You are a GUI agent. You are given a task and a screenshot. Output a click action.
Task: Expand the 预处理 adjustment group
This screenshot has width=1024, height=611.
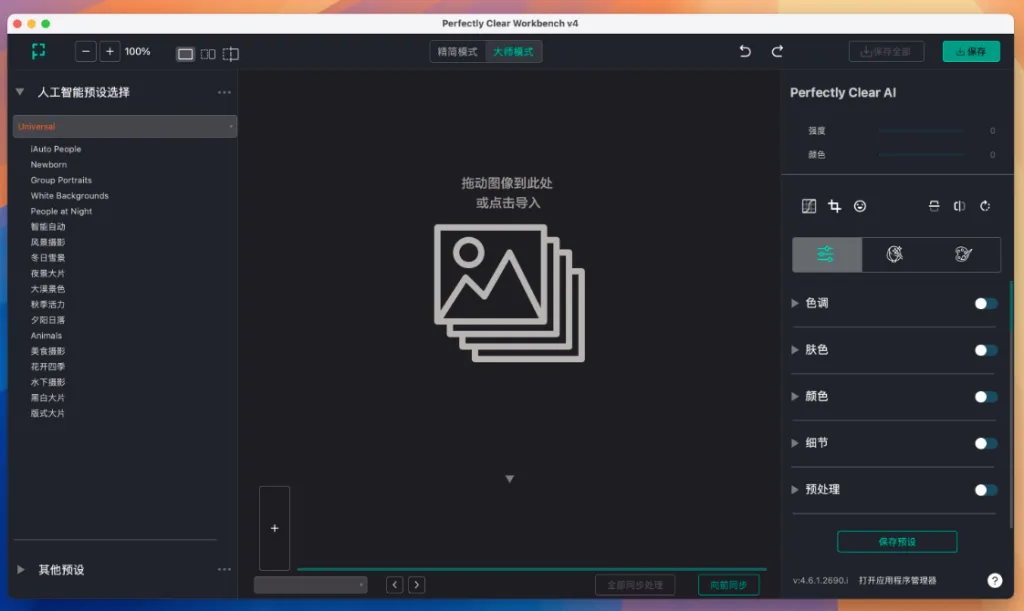[x=796, y=490]
